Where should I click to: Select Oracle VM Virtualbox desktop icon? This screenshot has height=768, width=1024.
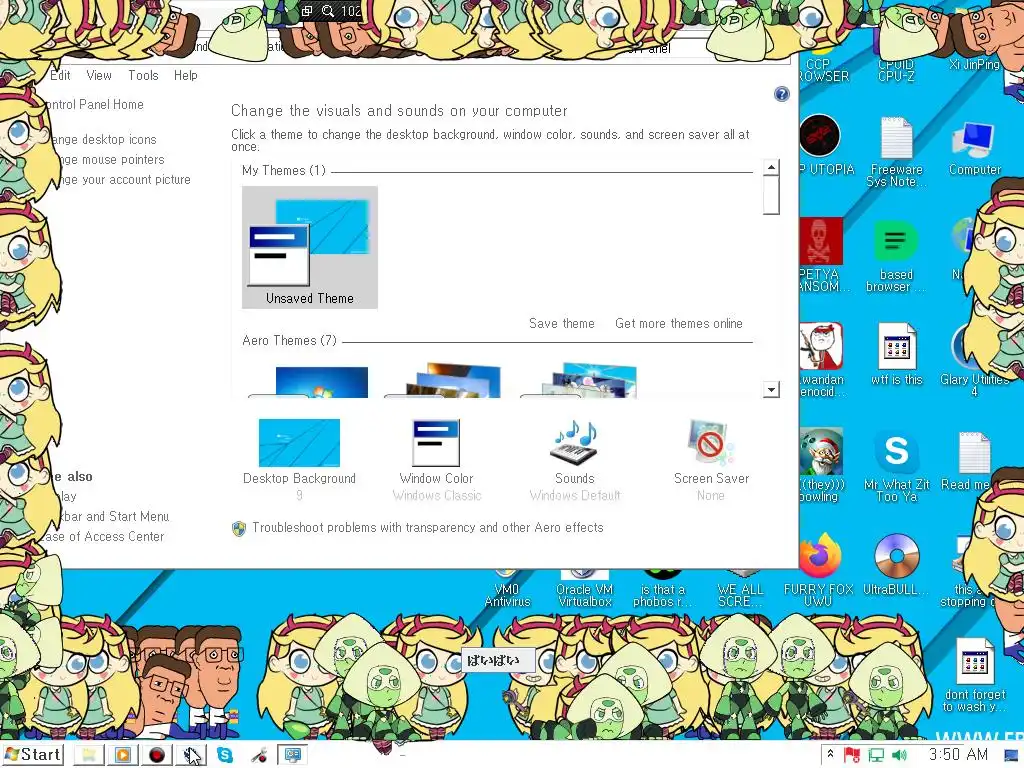pos(584,588)
